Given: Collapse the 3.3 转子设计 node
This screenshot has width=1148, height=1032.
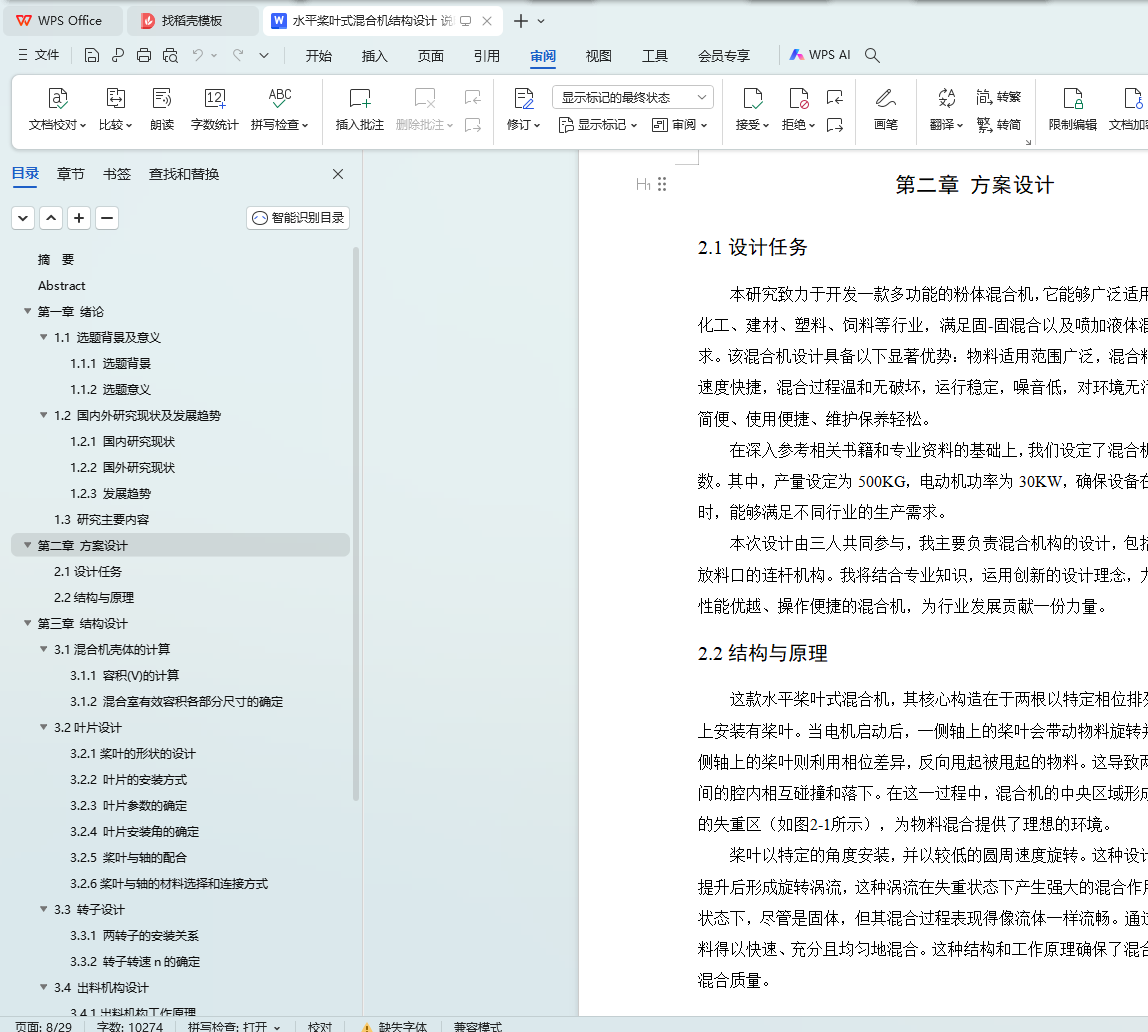Looking at the screenshot, I should [44, 909].
